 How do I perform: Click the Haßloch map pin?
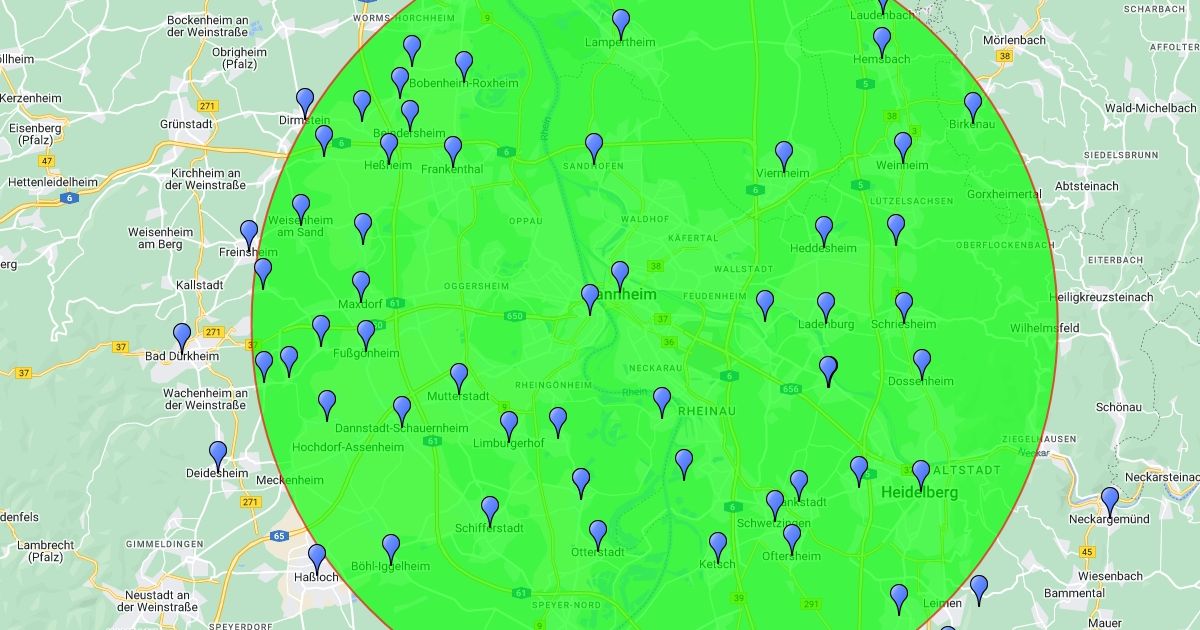(317, 558)
